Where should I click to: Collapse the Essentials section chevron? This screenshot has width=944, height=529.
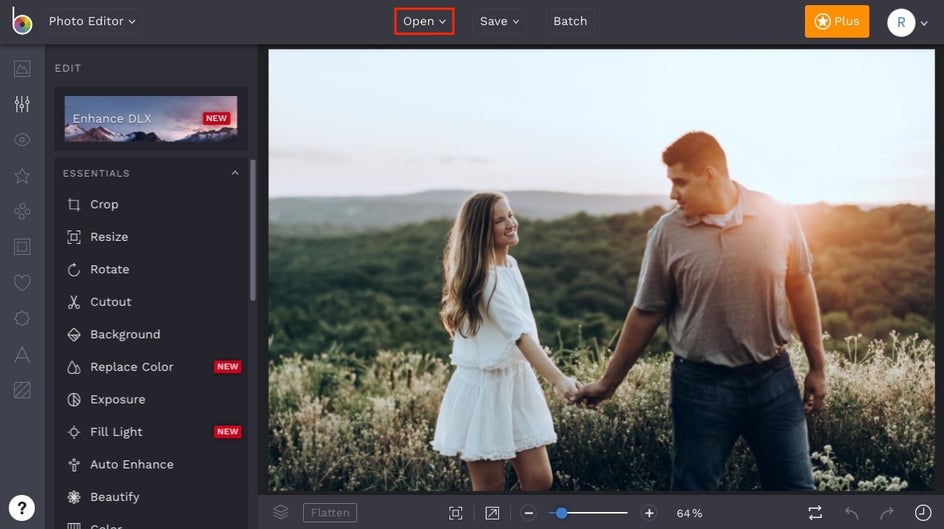235,173
